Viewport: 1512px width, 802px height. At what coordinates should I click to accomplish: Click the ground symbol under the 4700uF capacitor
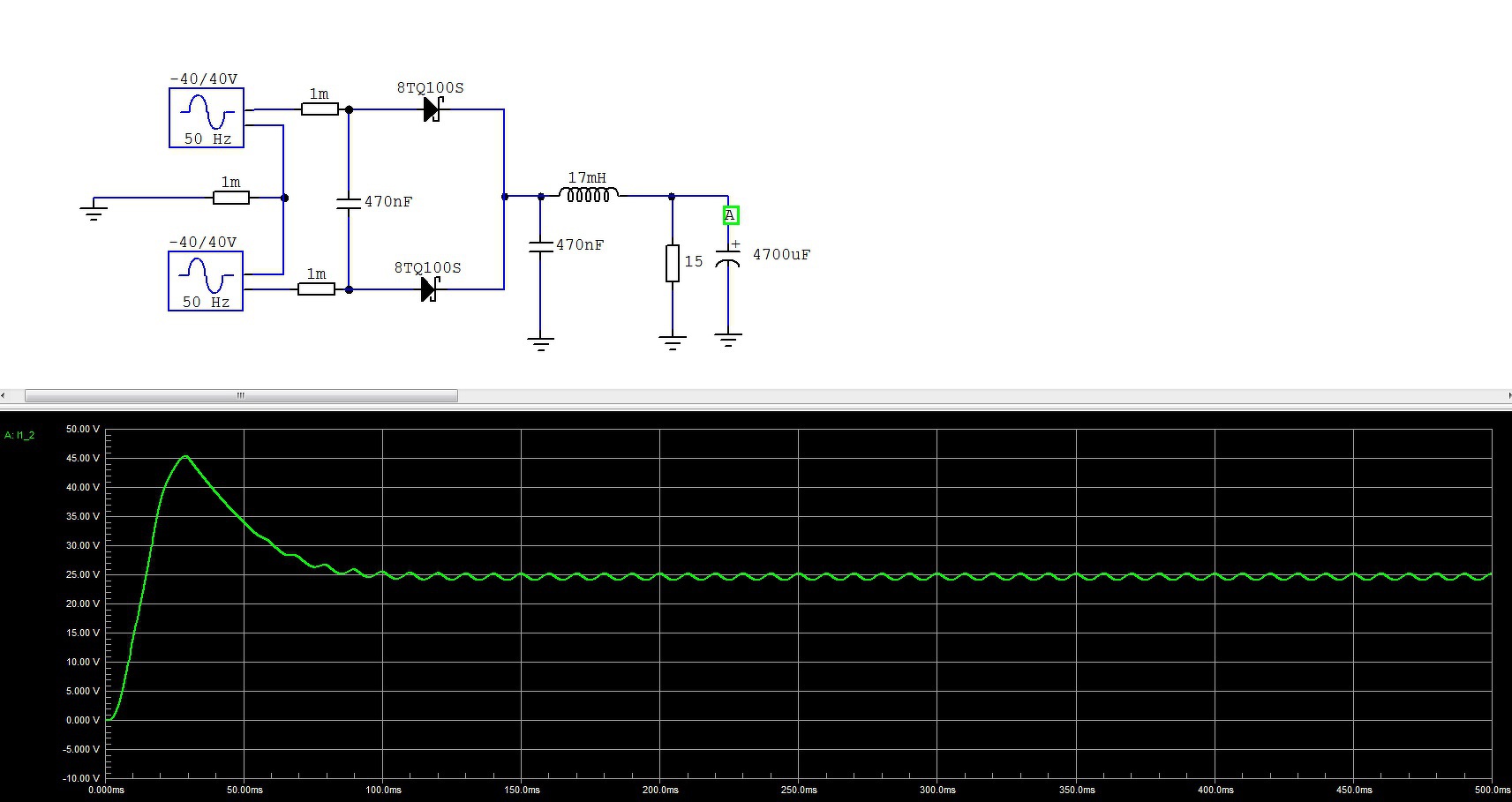point(728,340)
